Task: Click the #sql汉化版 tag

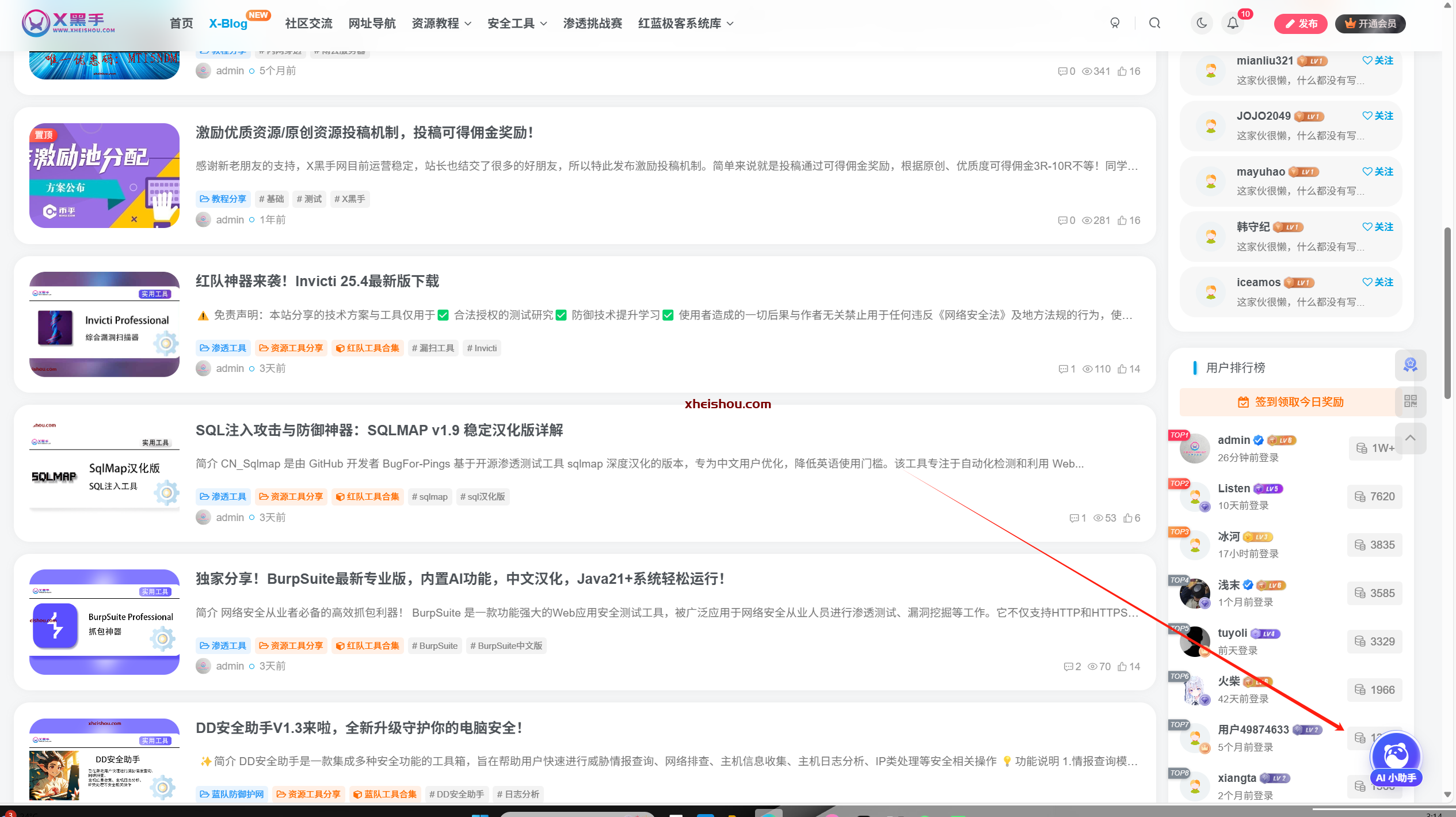Action: click(x=482, y=496)
